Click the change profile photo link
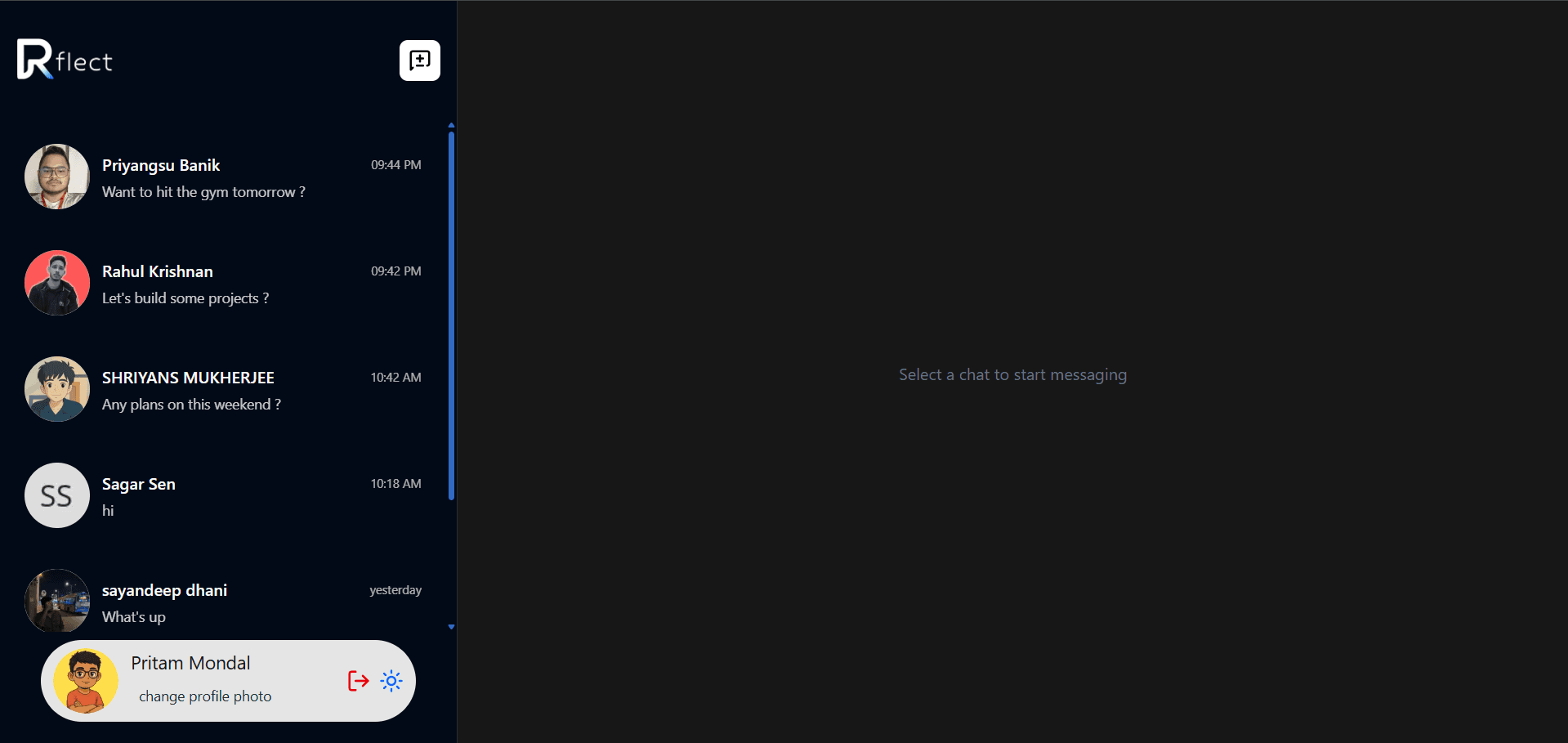 pos(204,696)
